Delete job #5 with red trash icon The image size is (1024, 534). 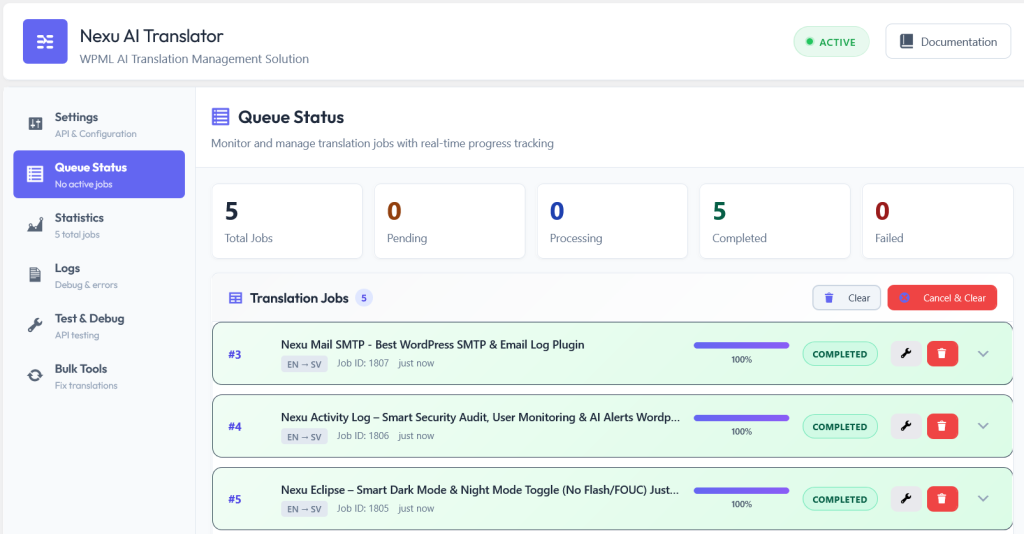pyautogui.click(x=942, y=499)
